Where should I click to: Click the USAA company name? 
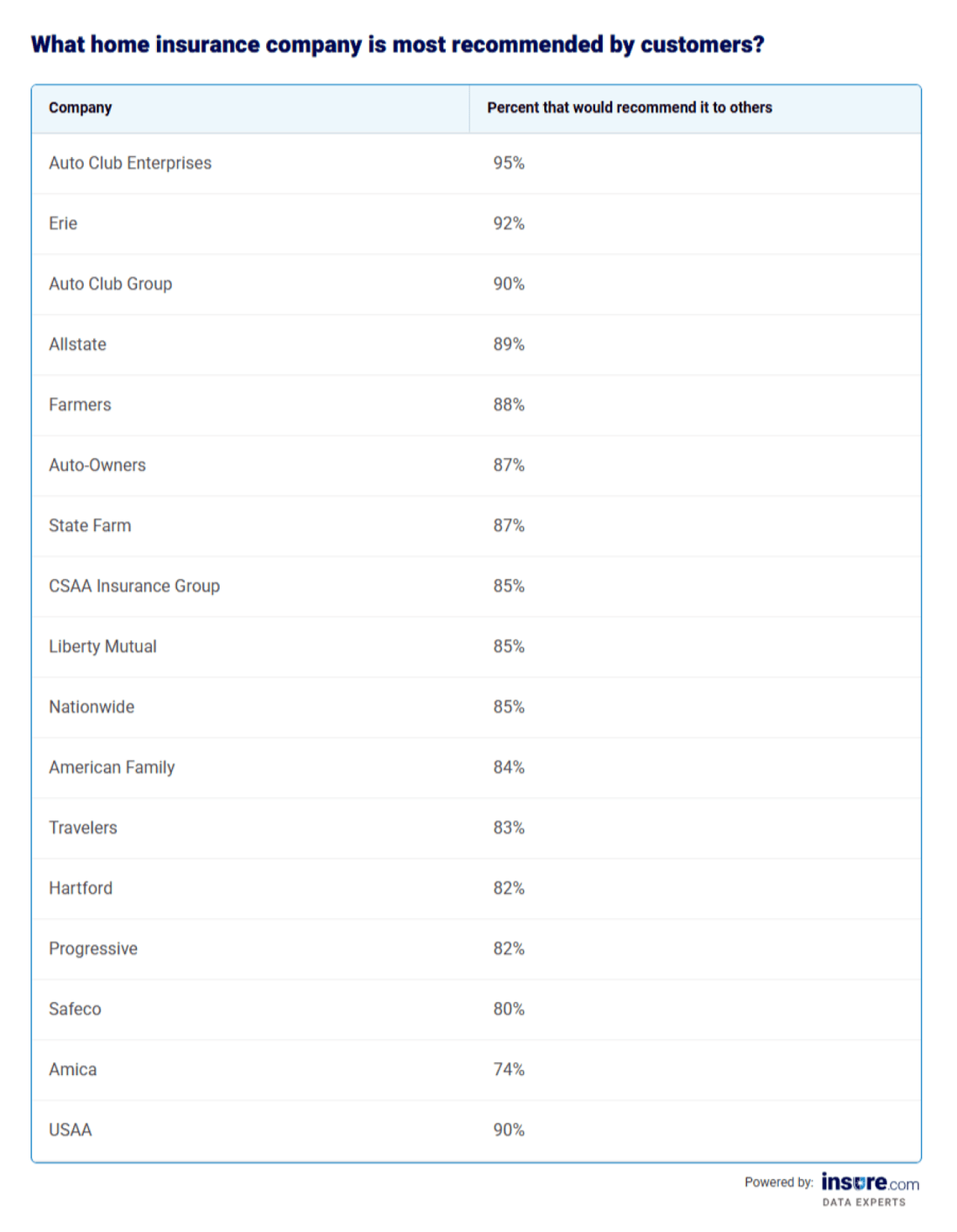coord(71,1130)
